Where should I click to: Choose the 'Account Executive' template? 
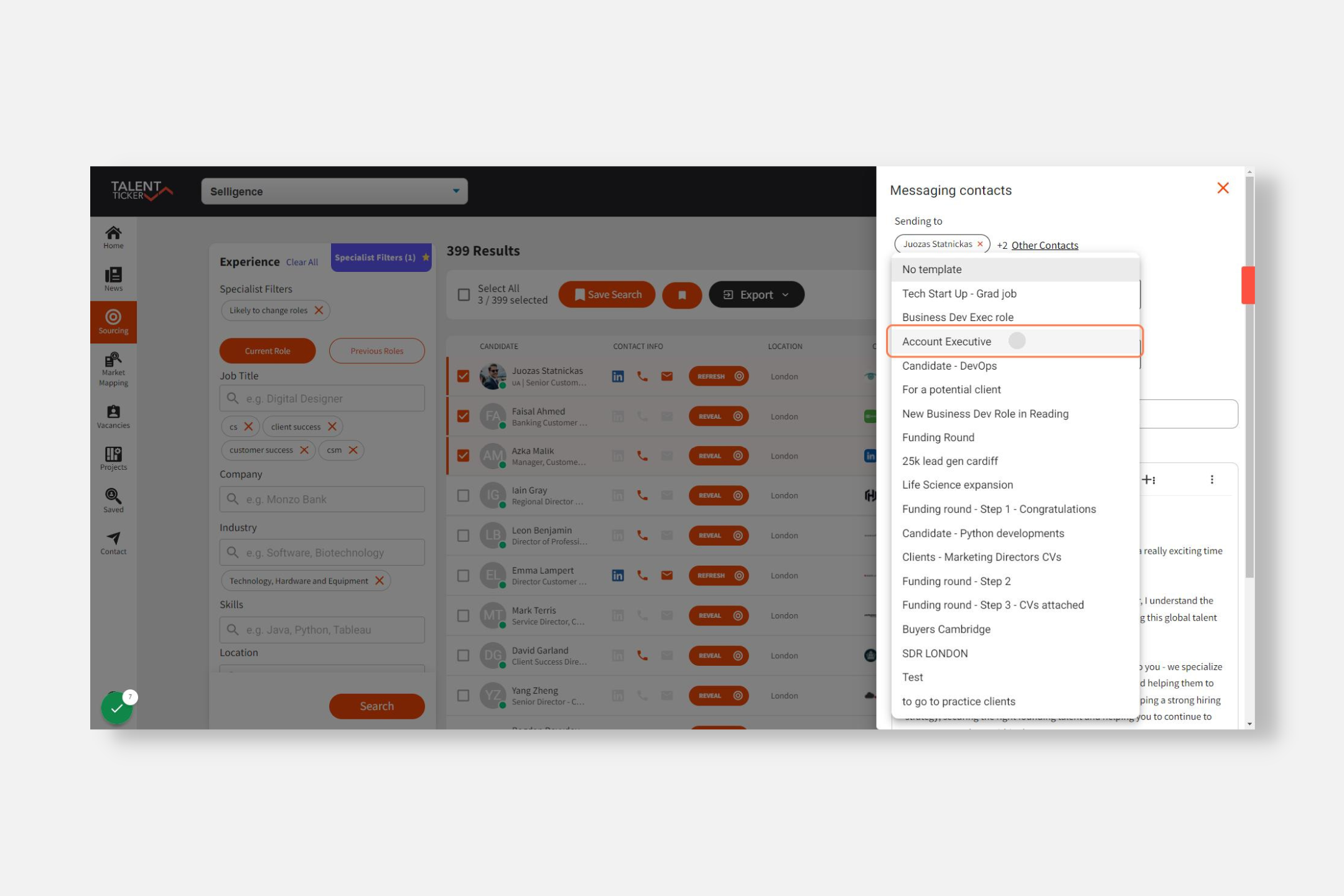tap(1015, 342)
